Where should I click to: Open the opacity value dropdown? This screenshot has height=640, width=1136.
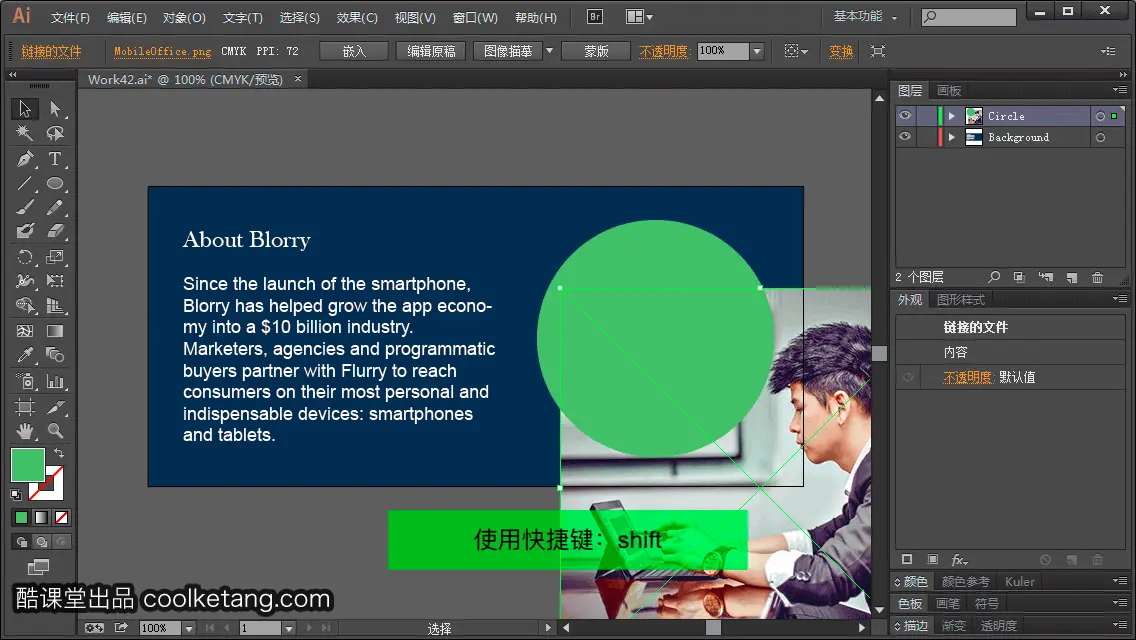[757, 51]
